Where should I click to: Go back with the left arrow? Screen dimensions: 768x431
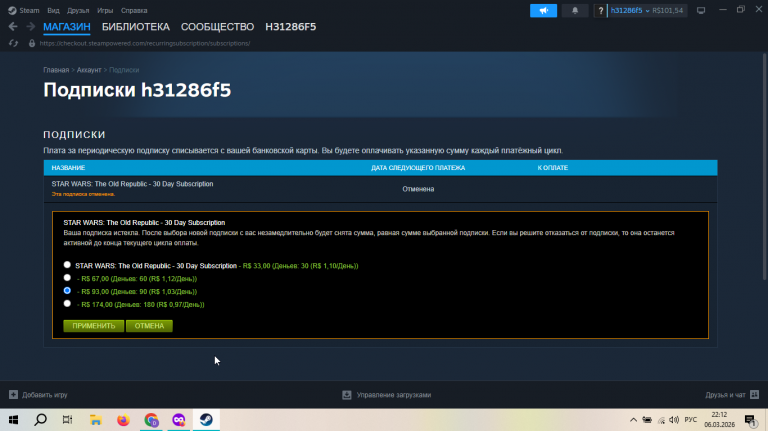13,26
